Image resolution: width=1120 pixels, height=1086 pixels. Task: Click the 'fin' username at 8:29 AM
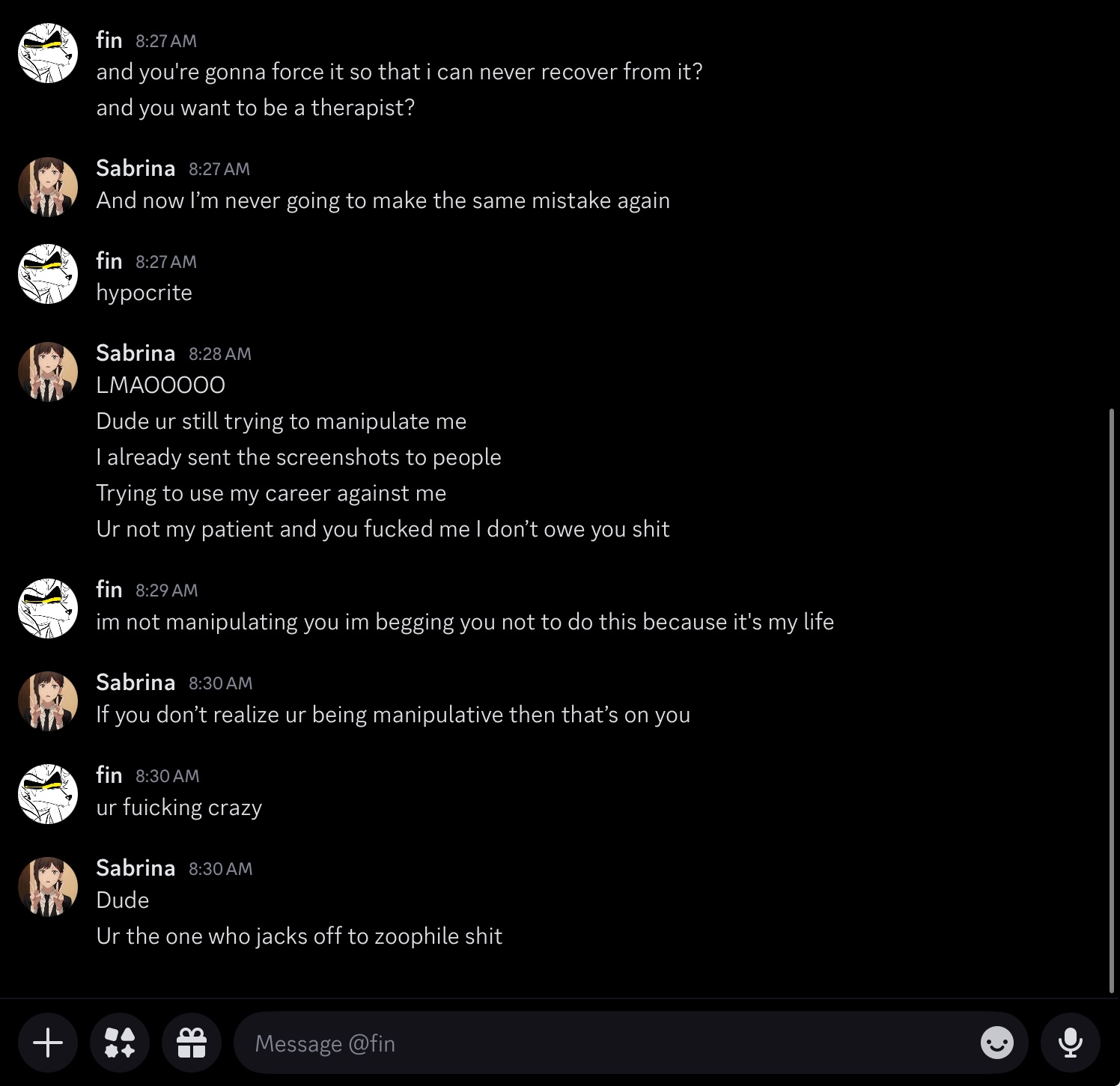pos(109,589)
